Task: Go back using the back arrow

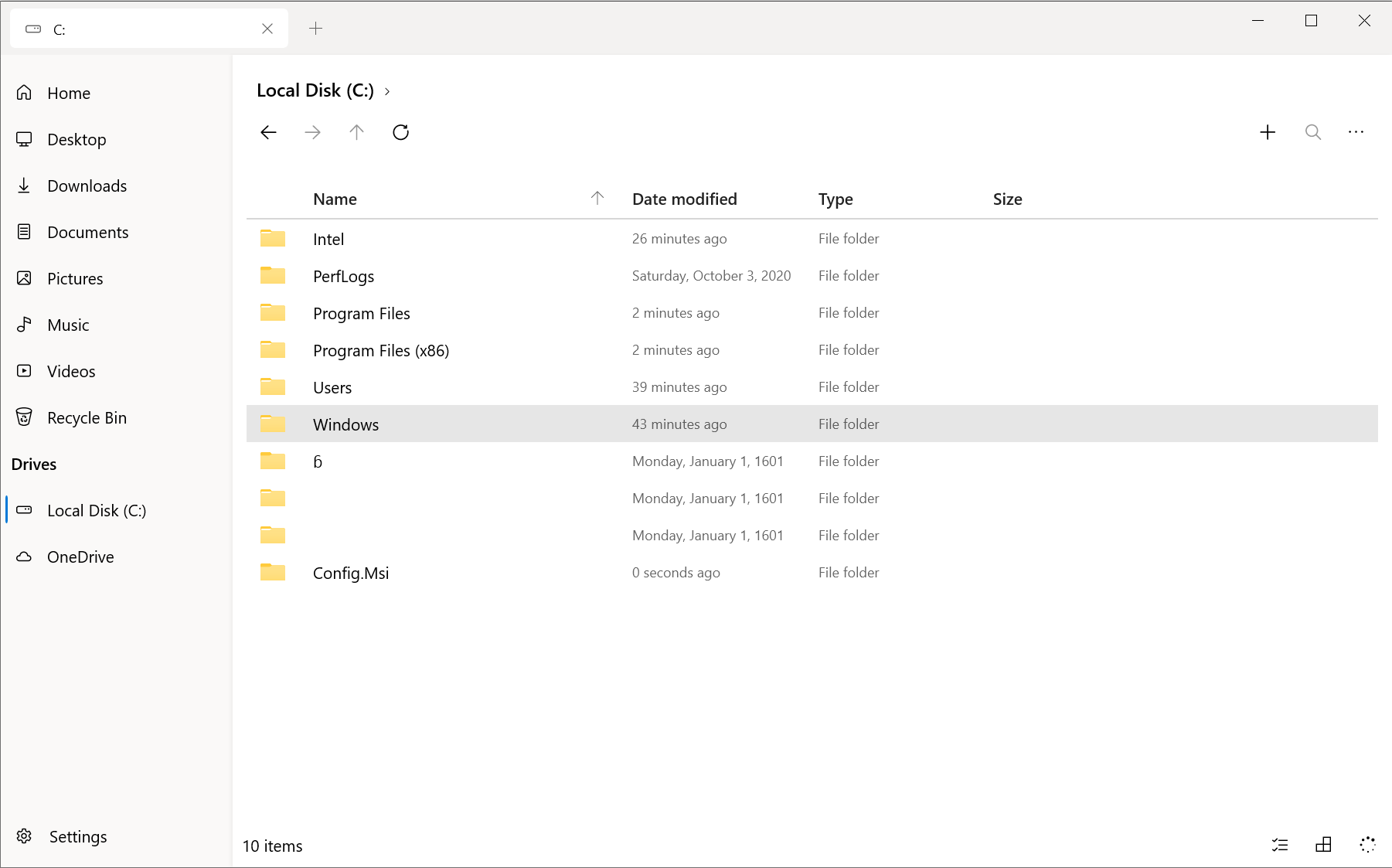Action: [268, 132]
